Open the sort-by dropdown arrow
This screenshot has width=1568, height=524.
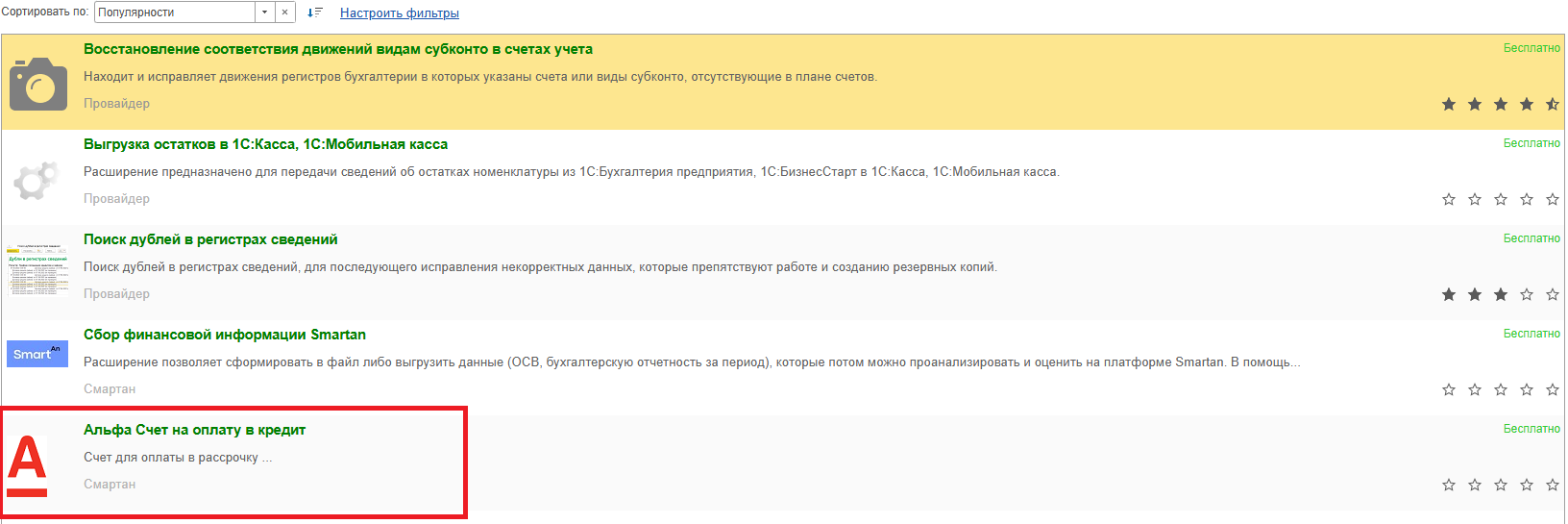[x=265, y=12]
